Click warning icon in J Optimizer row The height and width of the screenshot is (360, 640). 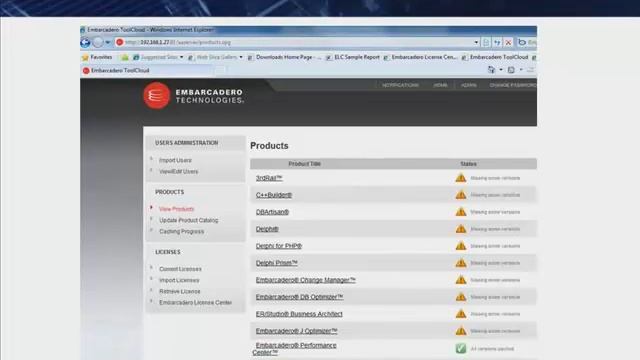click(461, 331)
